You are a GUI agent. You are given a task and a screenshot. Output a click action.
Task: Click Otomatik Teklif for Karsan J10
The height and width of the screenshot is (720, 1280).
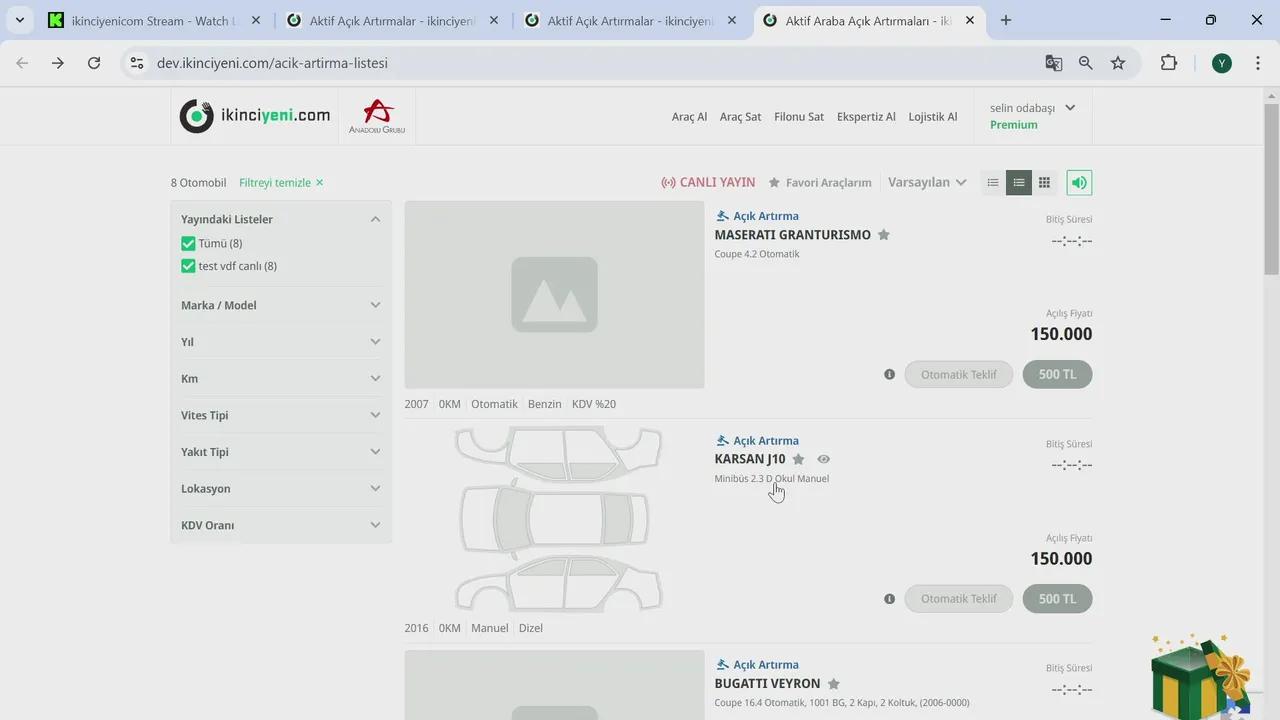pyautogui.click(x=958, y=599)
